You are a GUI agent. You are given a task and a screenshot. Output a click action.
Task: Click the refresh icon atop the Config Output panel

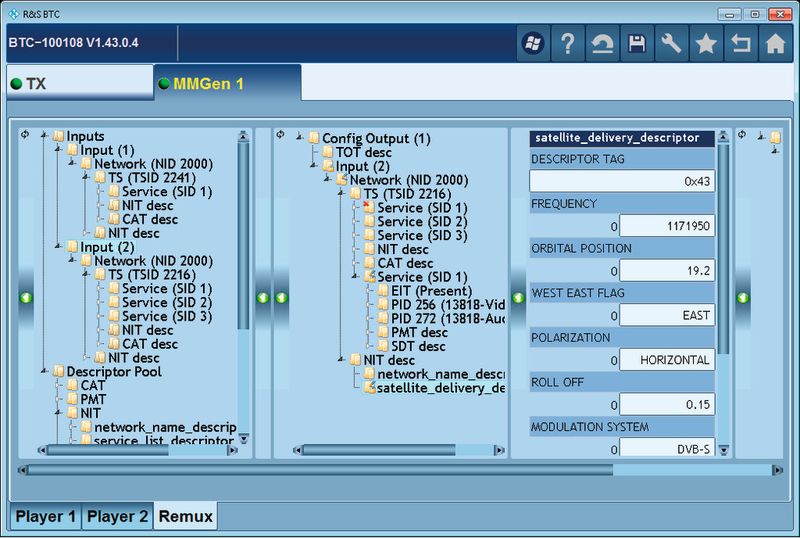tap(280, 135)
